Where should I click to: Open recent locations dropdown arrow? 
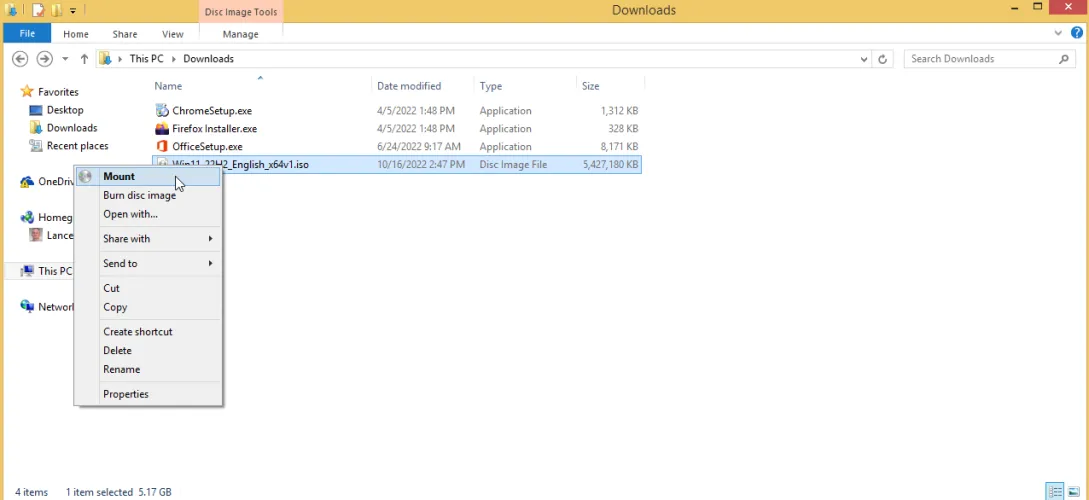(x=65, y=59)
